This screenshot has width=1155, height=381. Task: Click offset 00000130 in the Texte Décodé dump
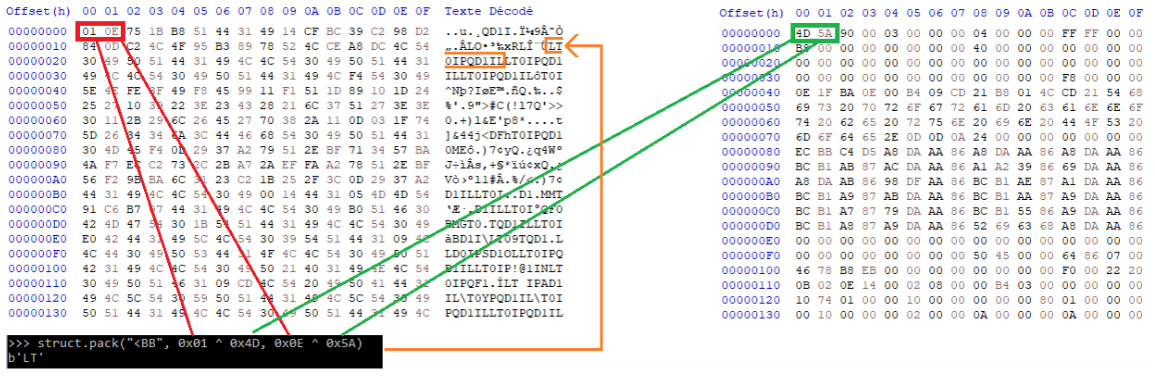(x=38, y=312)
